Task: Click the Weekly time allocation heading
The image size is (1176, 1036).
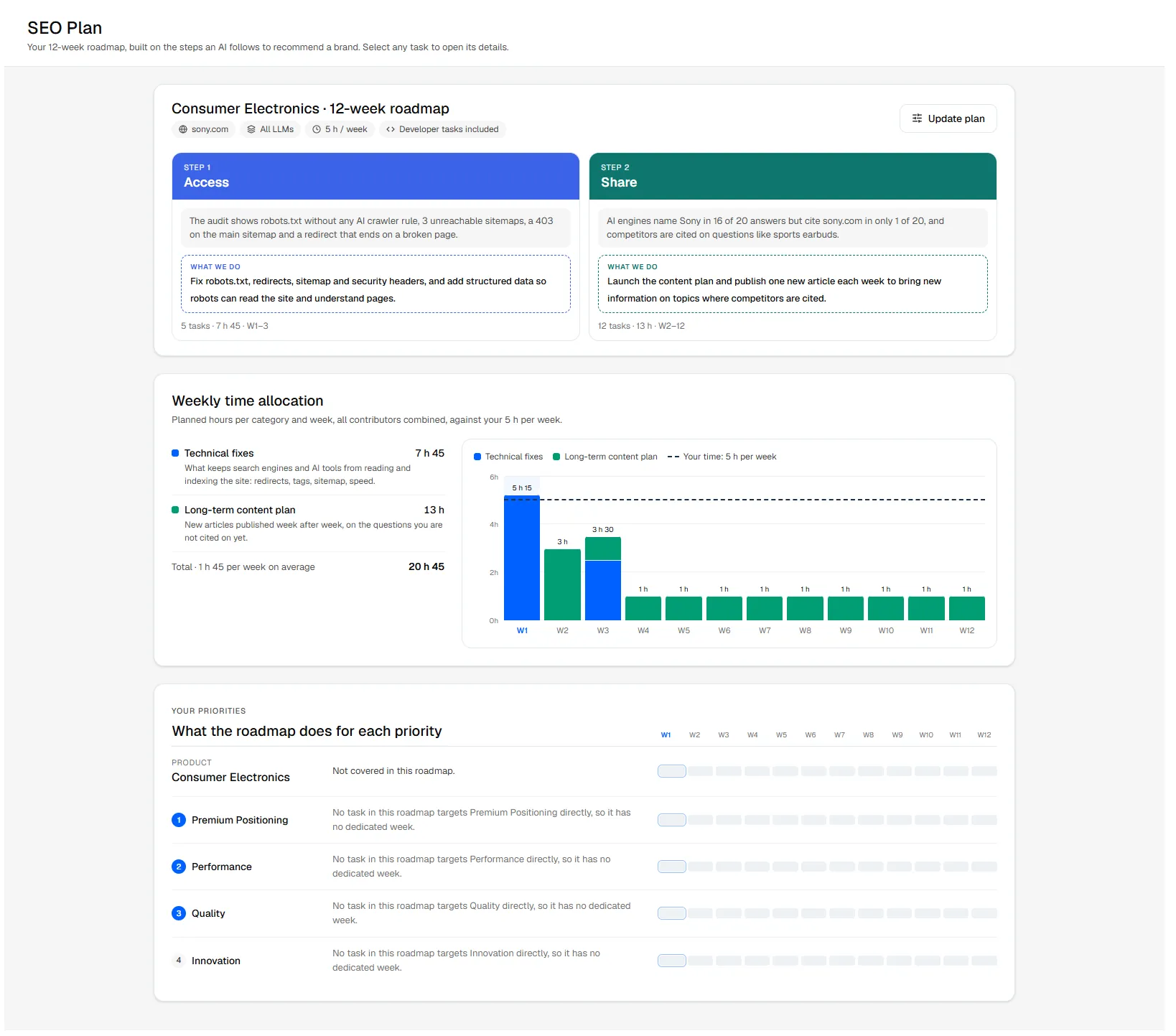Action: 248,401
